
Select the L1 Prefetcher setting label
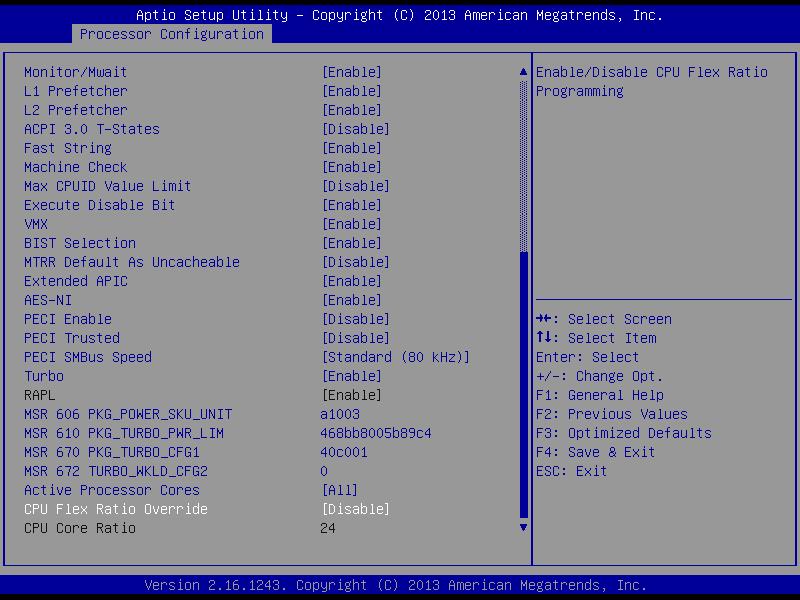tap(76, 91)
